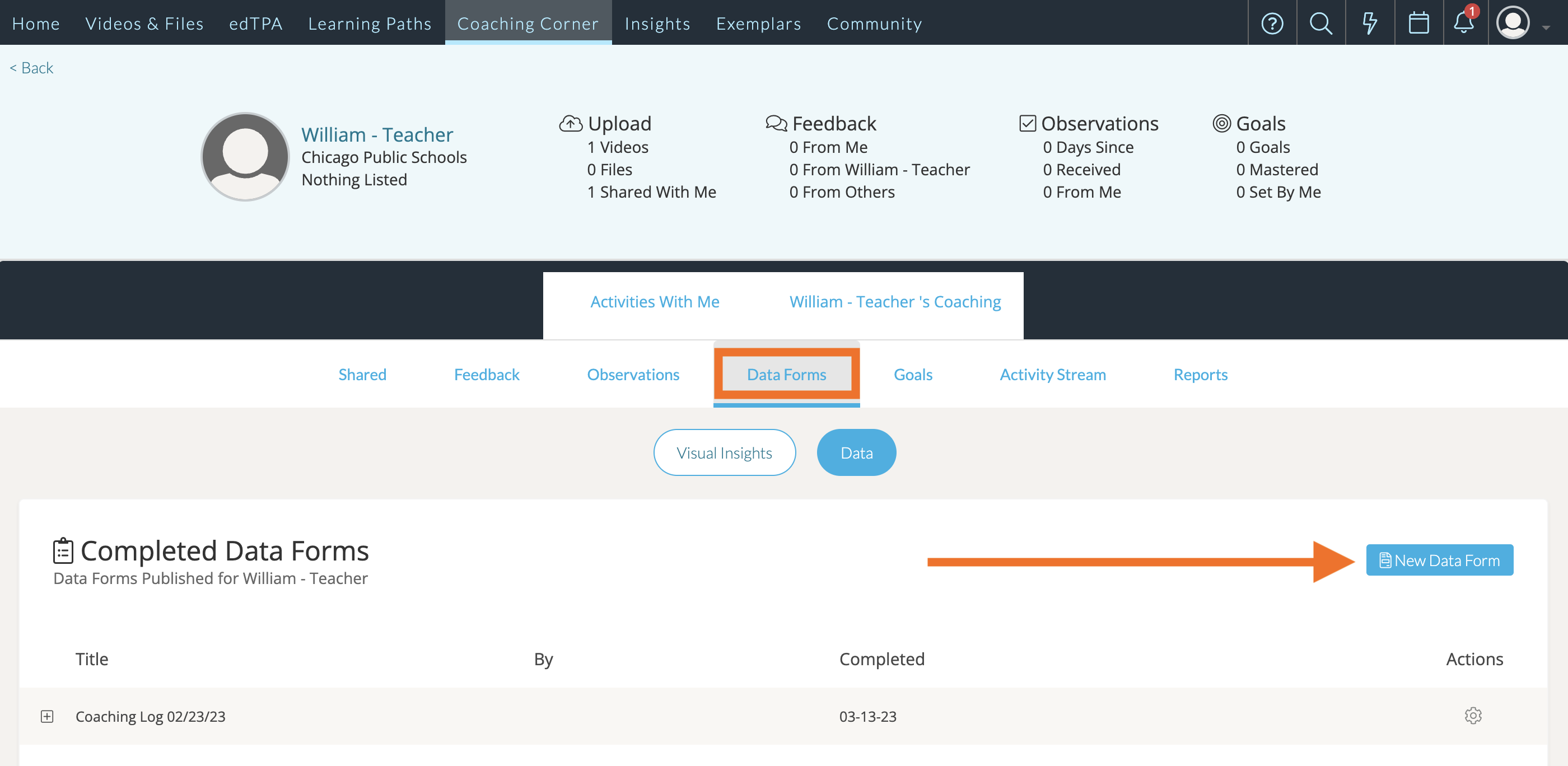This screenshot has height=766, width=1568.
Task: Open the Data Forms tab
Action: [x=786, y=374]
